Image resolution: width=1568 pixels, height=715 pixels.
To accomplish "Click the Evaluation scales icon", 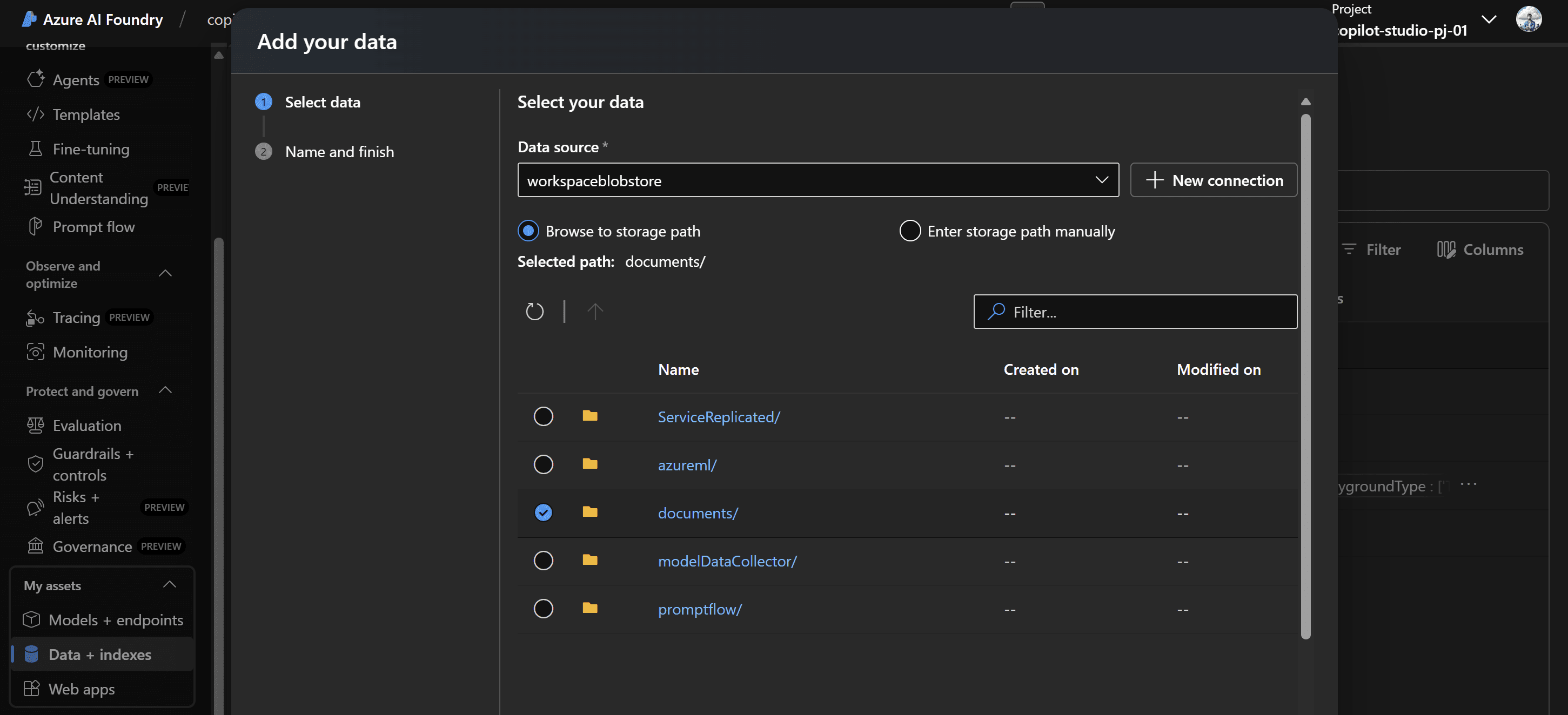I will point(35,425).
